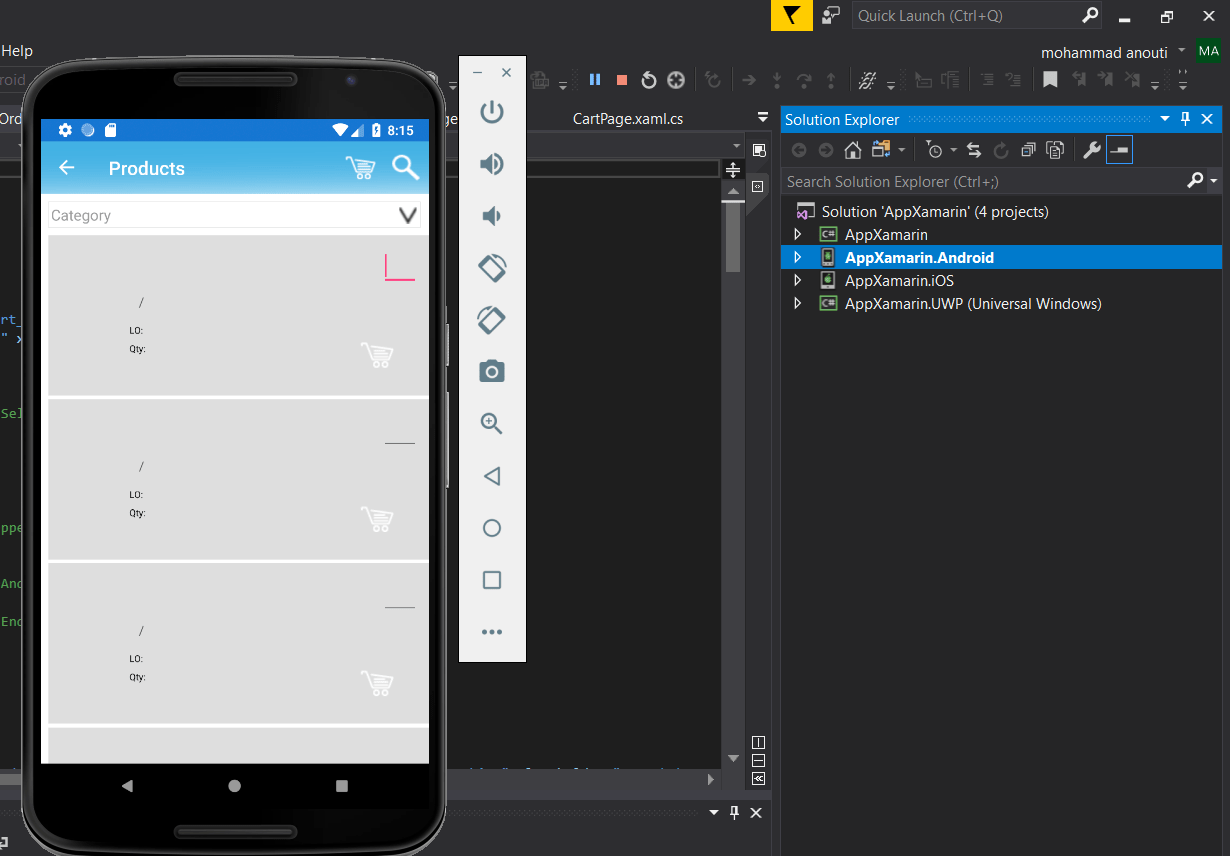Open Properties via the wrench icon

[1091, 149]
